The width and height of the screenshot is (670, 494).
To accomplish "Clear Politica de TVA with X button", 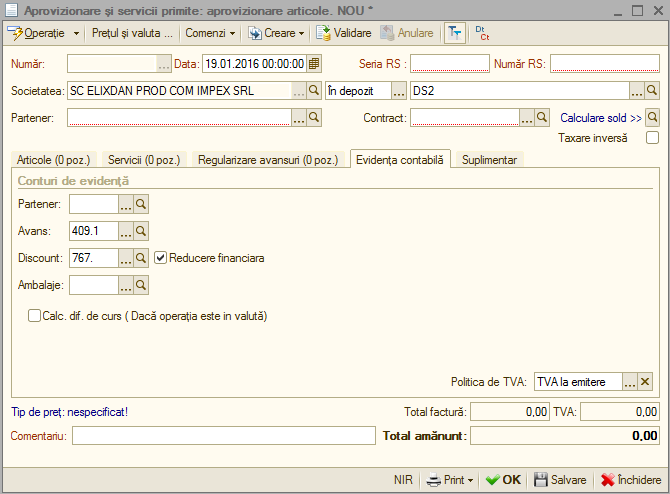I will pyautogui.click(x=645, y=381).
